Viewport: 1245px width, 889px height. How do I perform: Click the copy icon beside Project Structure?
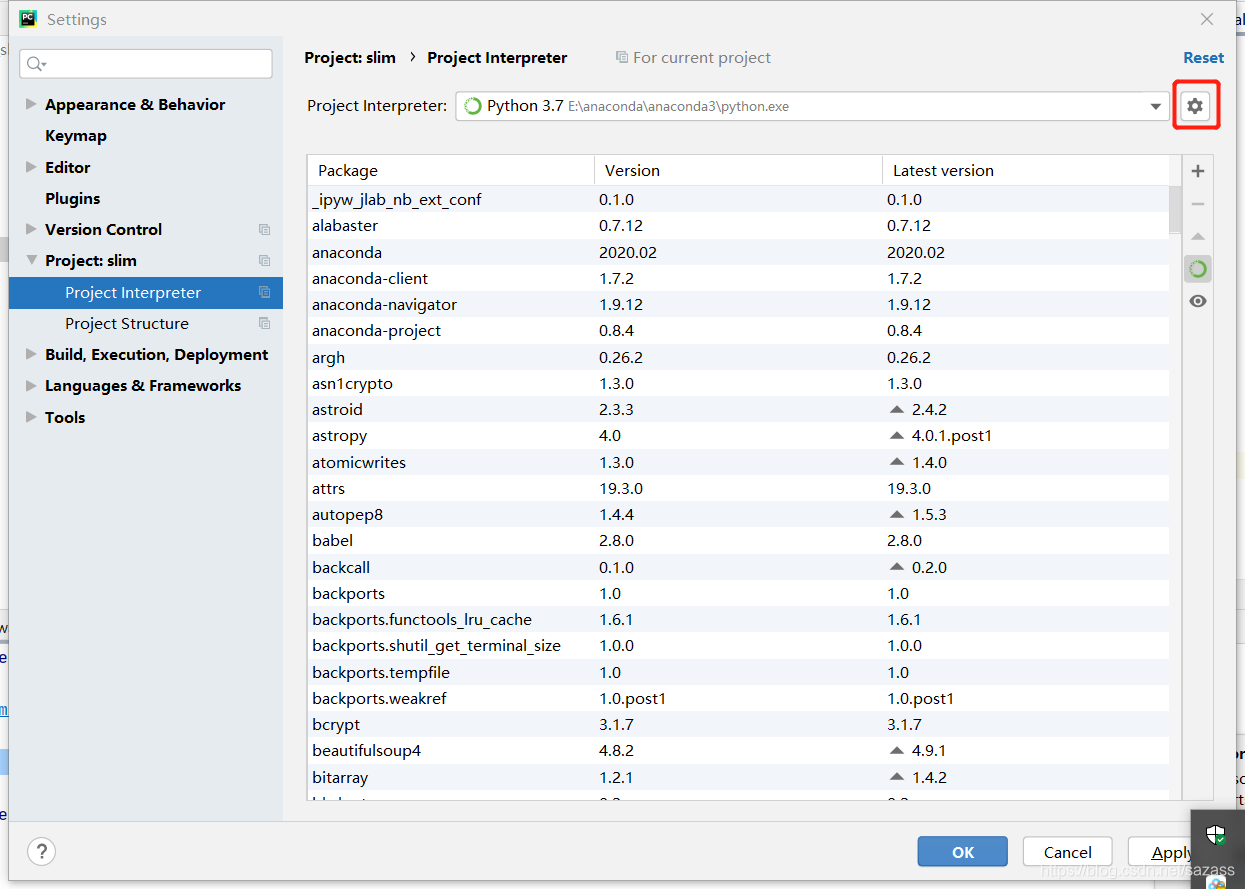tap(264, 324)
